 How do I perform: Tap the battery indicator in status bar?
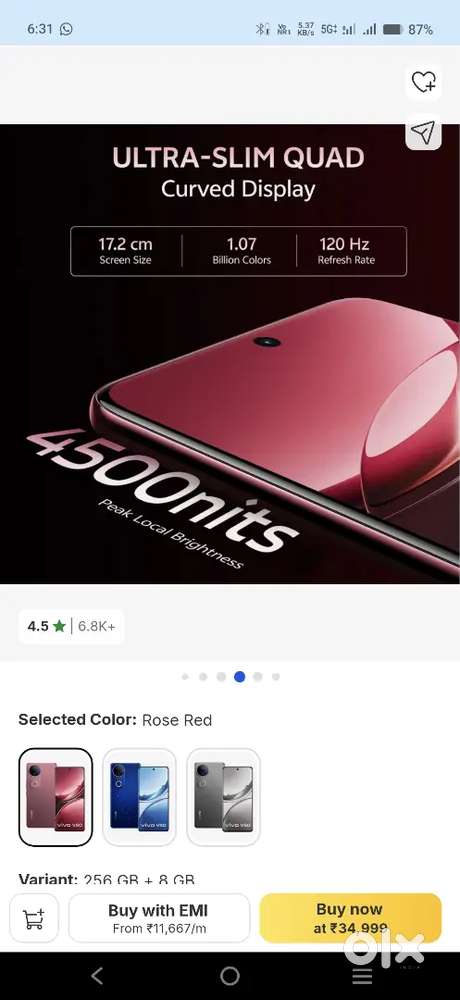pyautogui.click(x=392, y=29)
